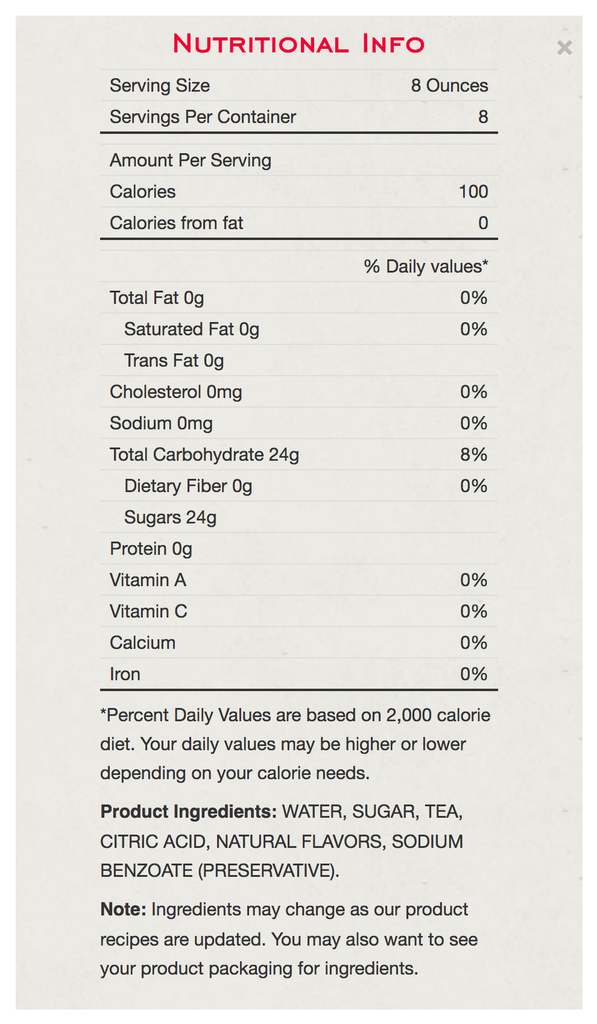This screenshot has width=597, height=1024.
Task: Click the Dietary Fiber 0g row
Action: [298, 486]
